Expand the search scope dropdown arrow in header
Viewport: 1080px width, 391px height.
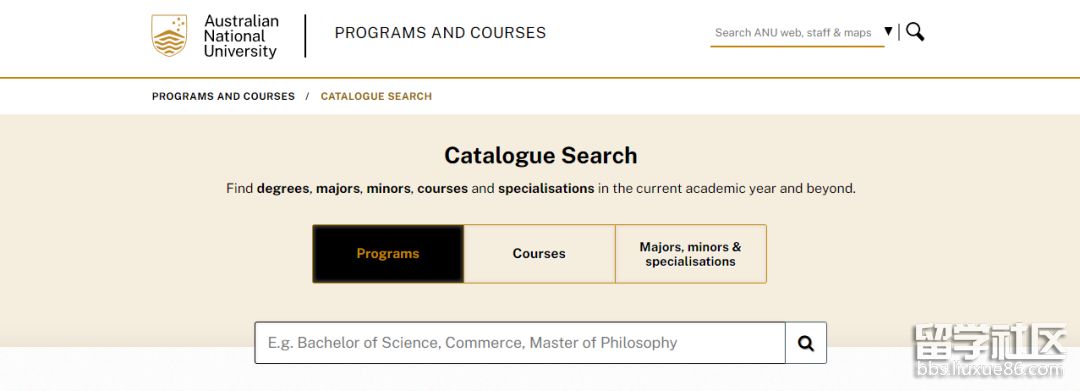(x=889, y=31)
